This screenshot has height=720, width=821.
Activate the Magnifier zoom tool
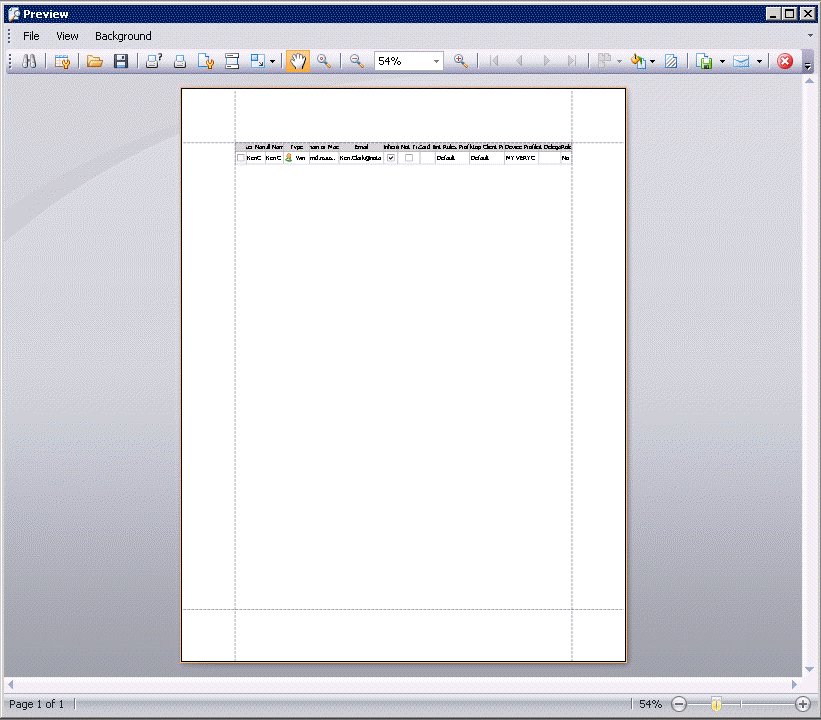pyautogui.click(x=324, y=61)
